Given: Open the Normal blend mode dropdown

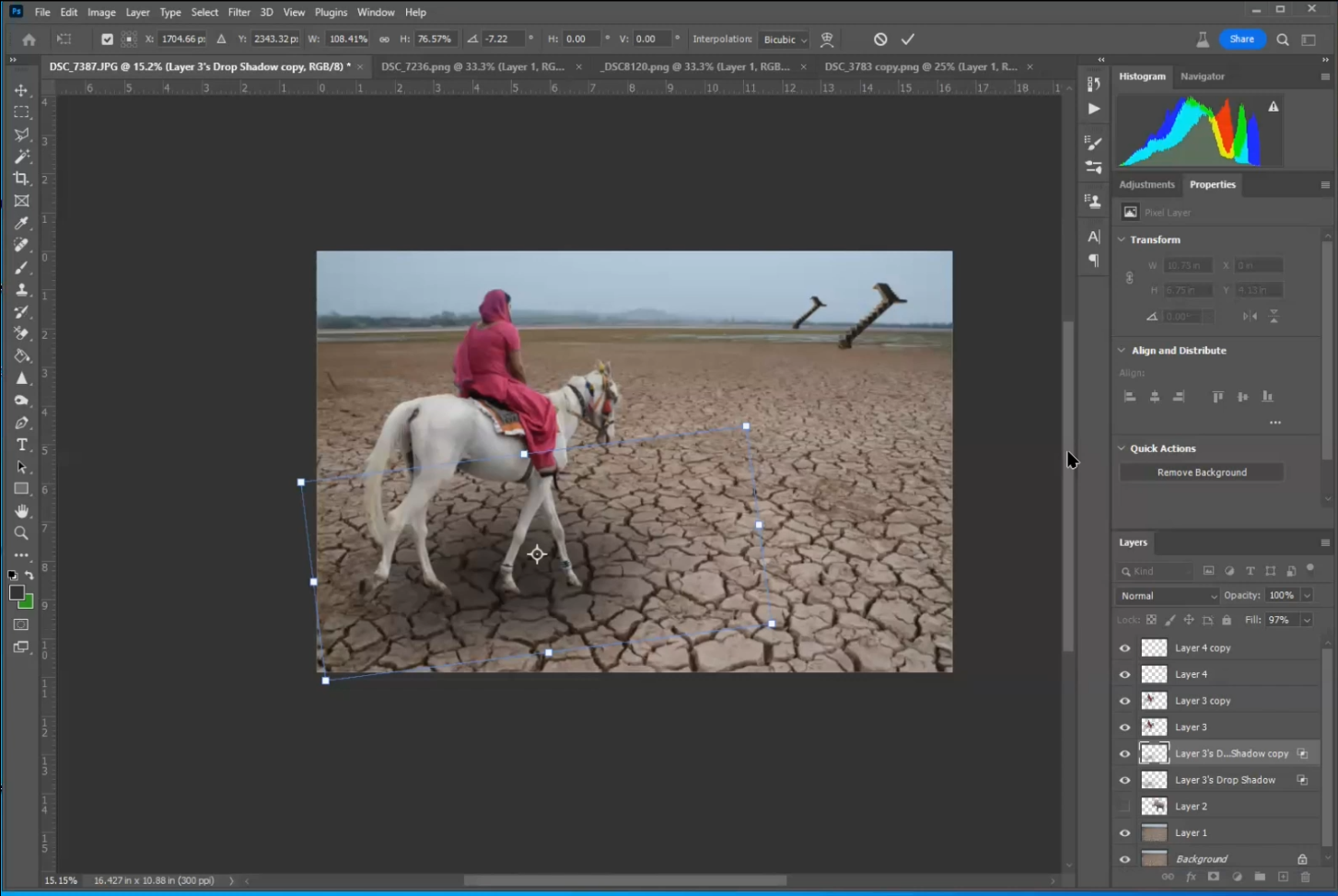Looking at the screenshot, I should (1168, 596).
